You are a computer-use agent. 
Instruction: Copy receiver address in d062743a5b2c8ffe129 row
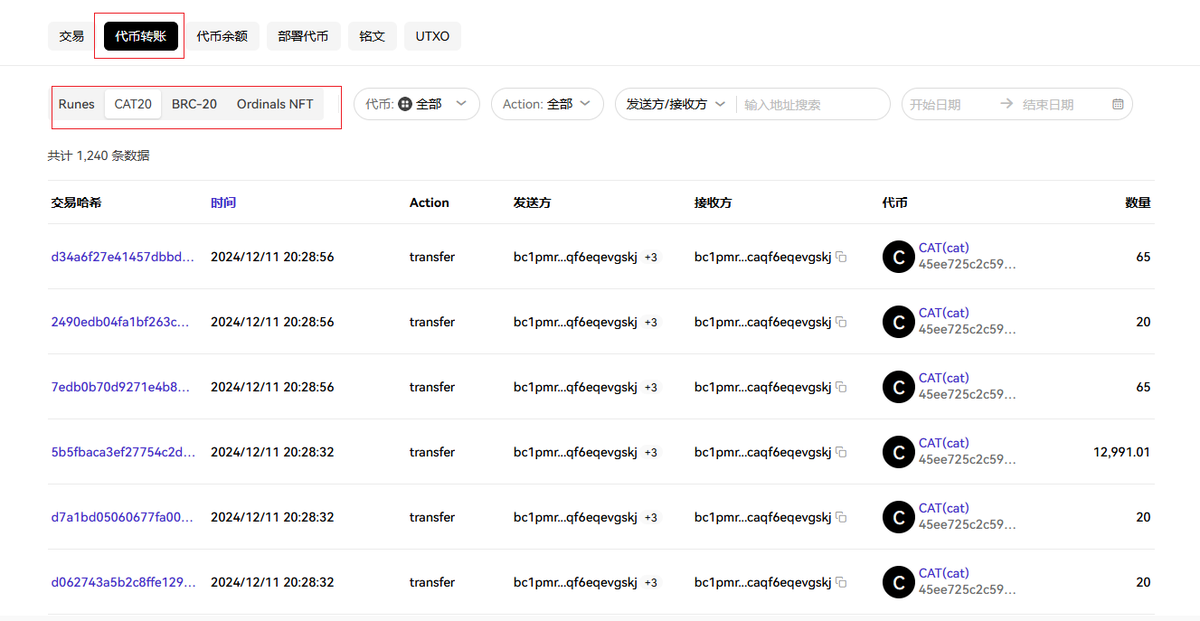tap(841, 582)
